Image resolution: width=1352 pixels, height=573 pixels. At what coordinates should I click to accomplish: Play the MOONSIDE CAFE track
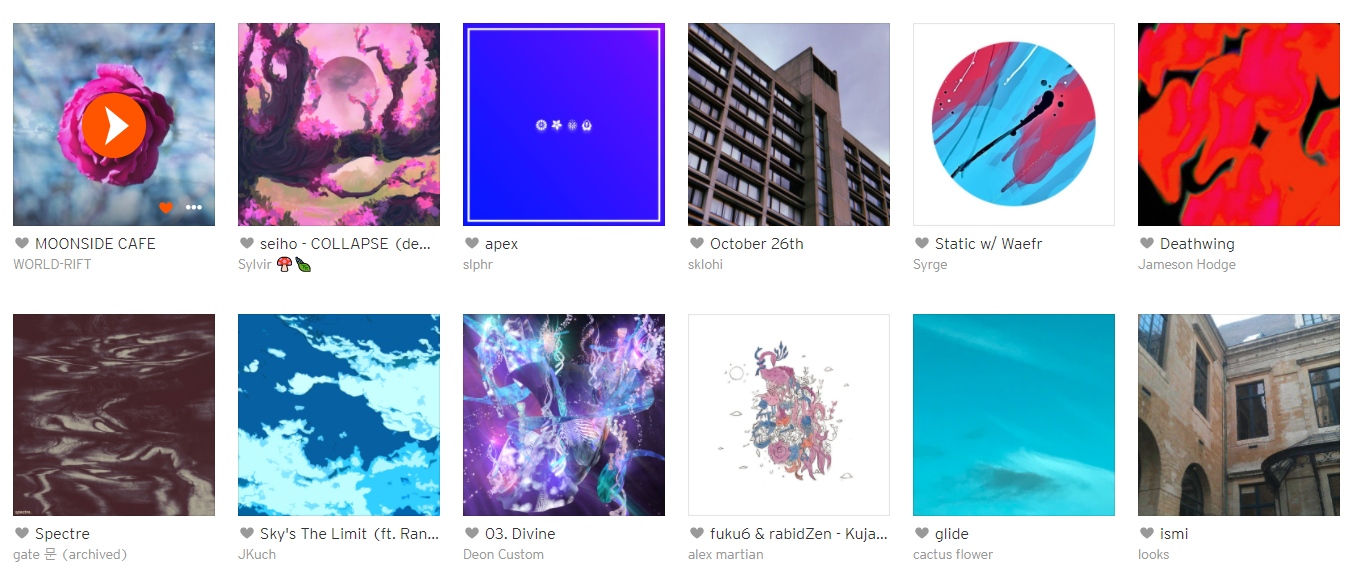(x=114, y=125)
